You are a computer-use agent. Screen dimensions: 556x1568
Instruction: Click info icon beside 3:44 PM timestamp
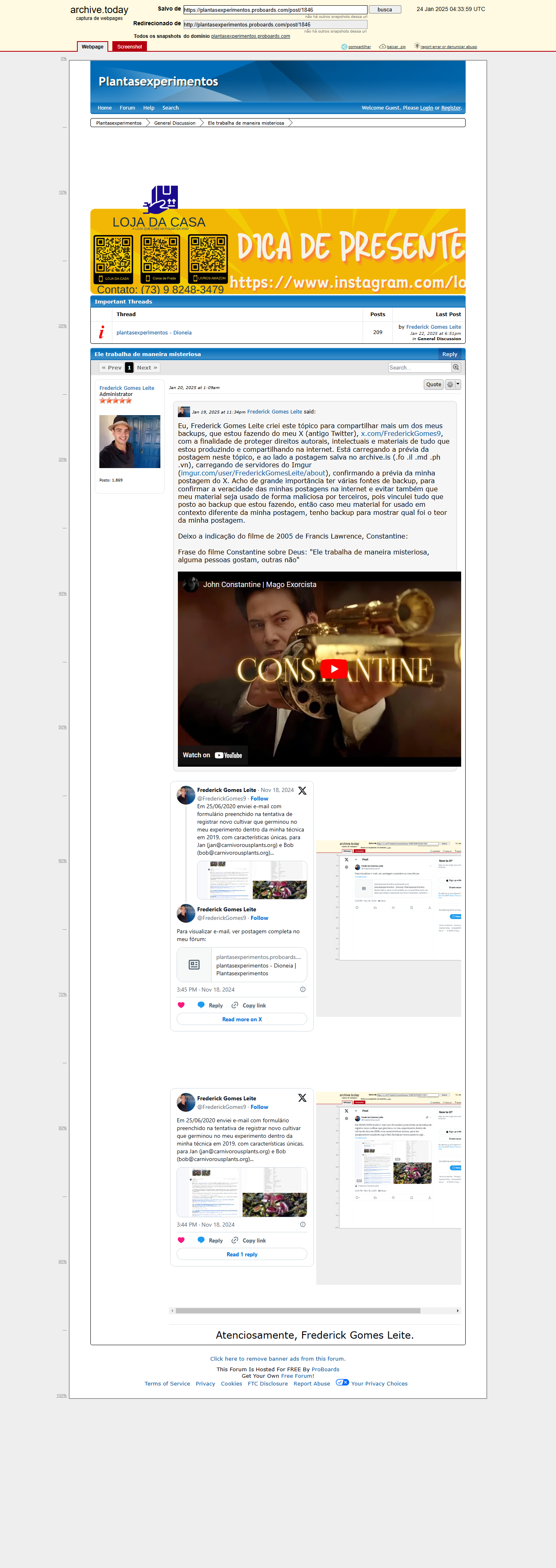[x=303, y=1224]
